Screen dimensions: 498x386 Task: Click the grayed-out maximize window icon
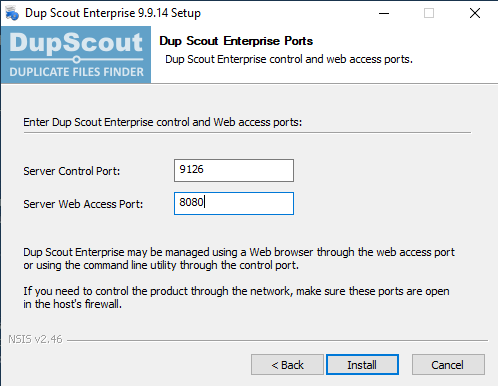[429, 13]
